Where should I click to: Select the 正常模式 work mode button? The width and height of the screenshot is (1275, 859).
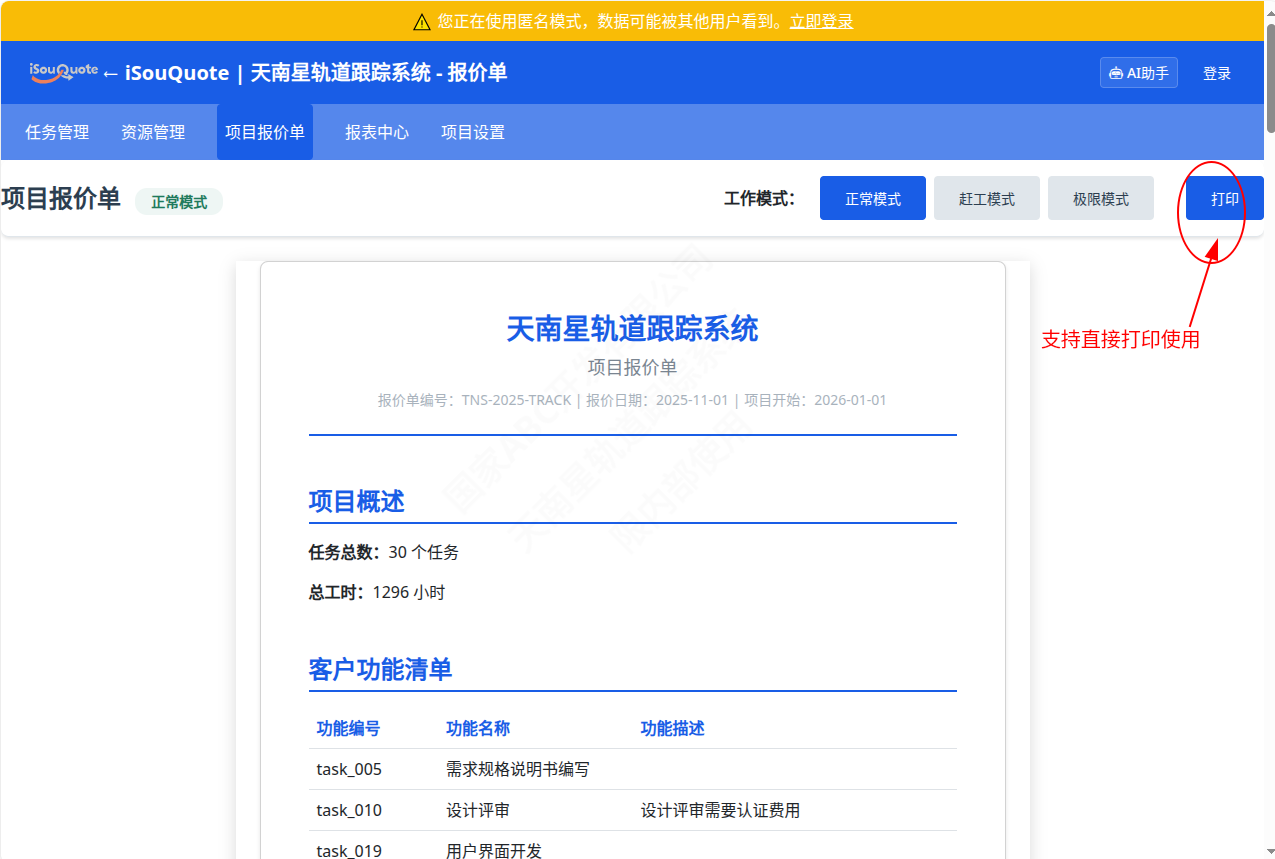tap(872, 199)
